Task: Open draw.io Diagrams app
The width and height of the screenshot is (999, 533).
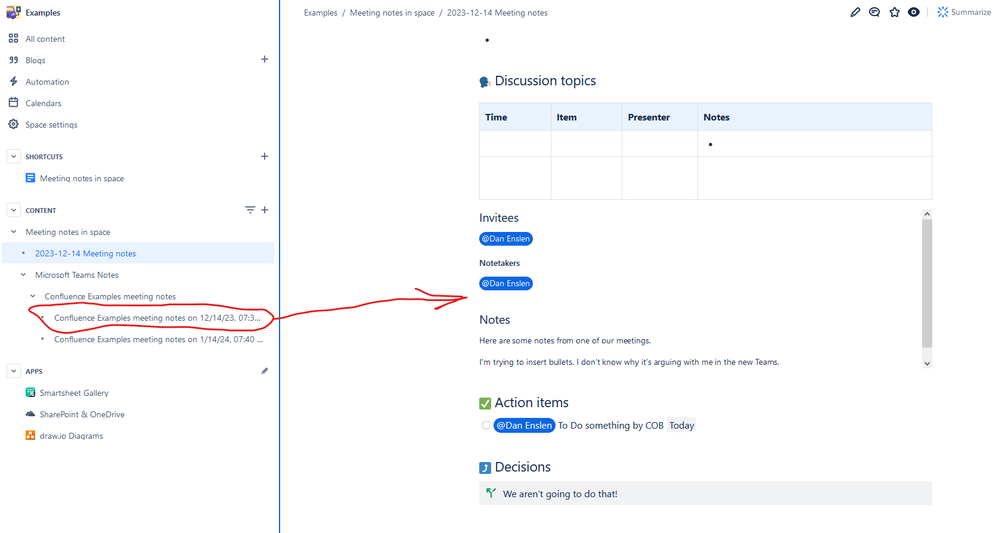Action: click(x=71, y=436)
